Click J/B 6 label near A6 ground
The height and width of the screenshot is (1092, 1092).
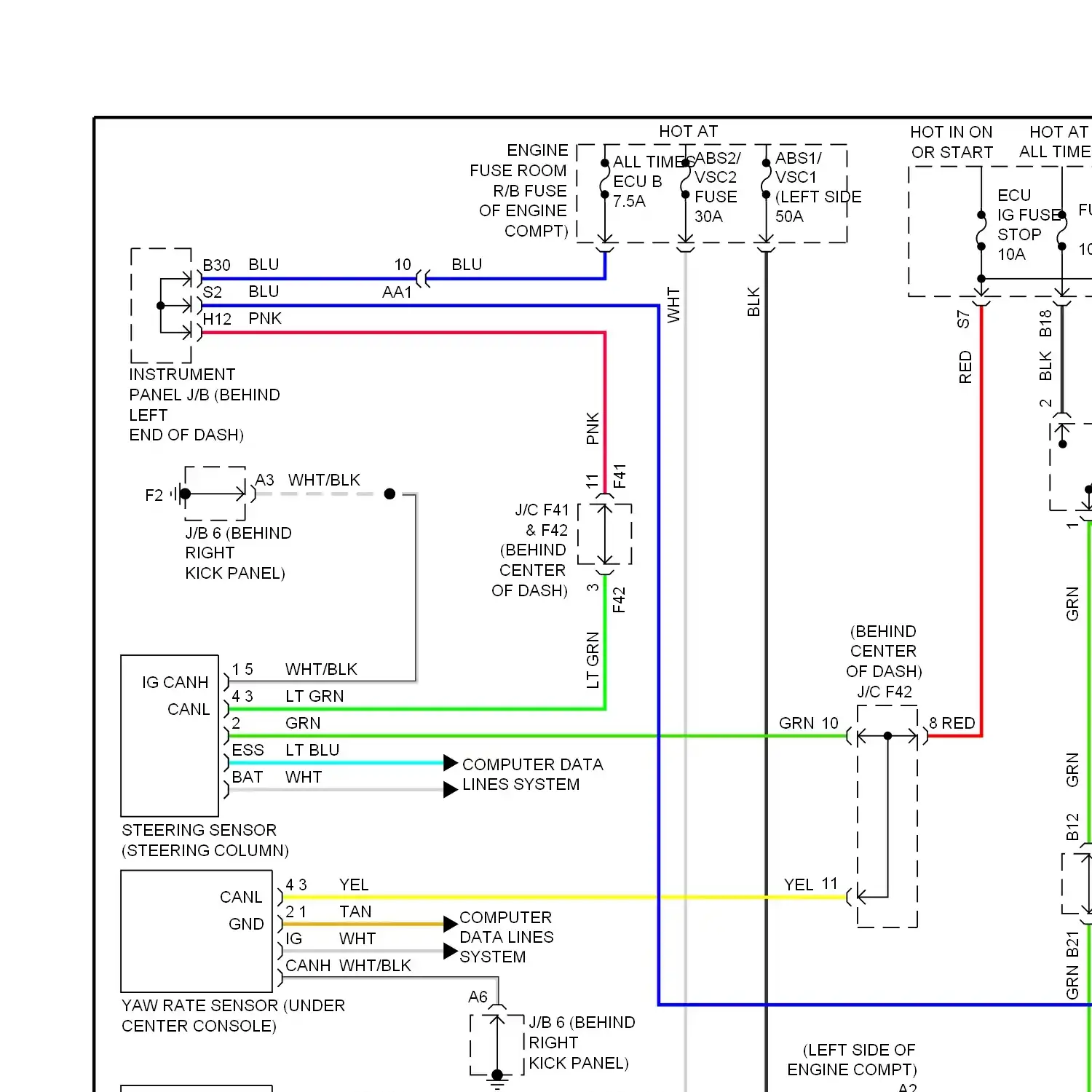click(581, 1042)
